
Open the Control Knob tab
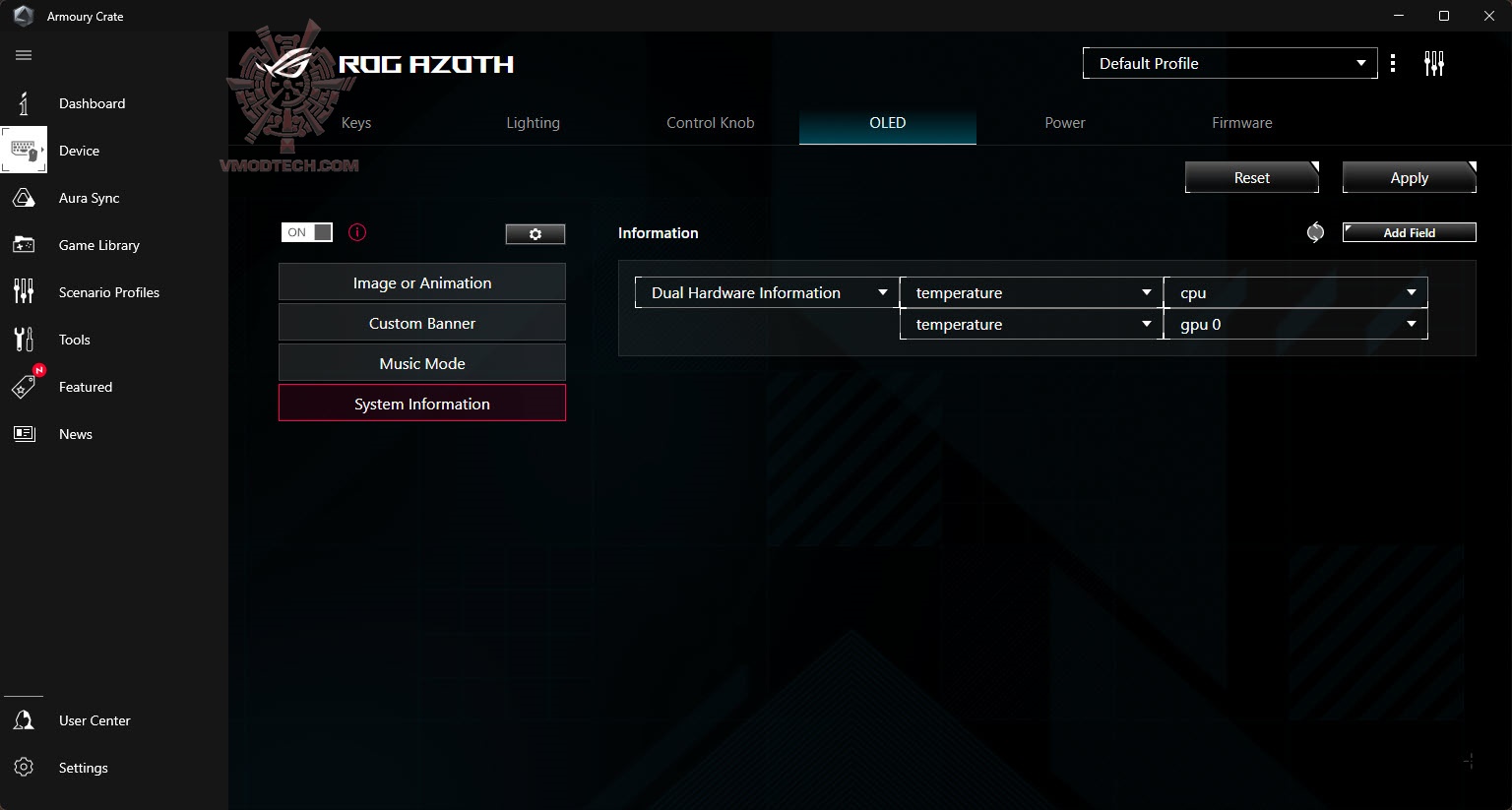click(x=711, y=123)
